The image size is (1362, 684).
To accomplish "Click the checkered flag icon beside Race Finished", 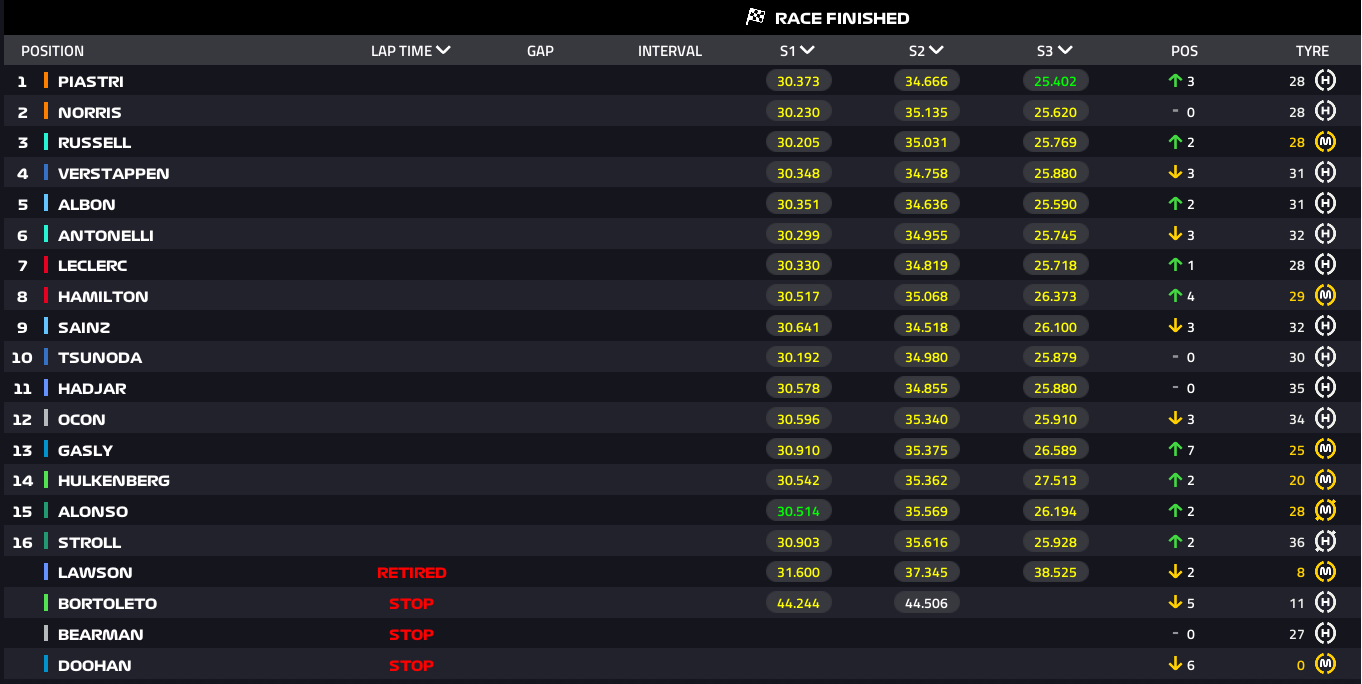I will tap(756, 17).
